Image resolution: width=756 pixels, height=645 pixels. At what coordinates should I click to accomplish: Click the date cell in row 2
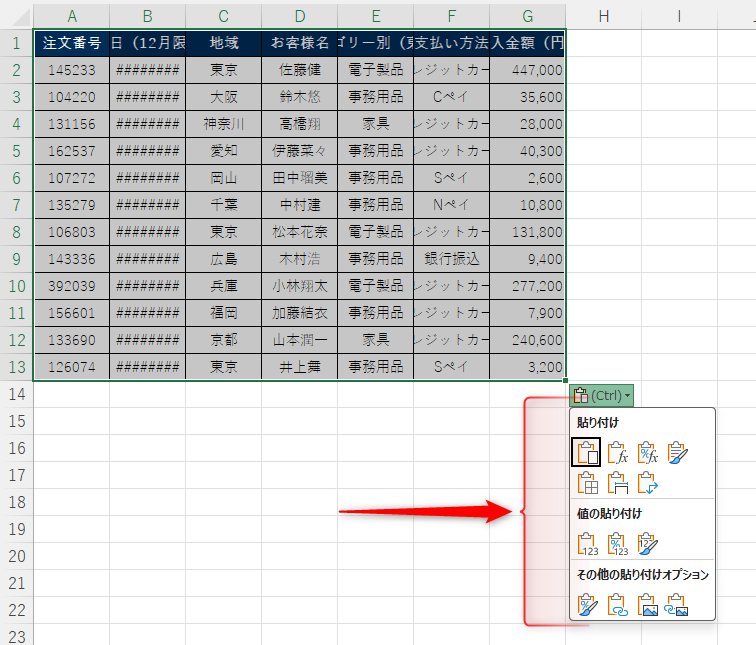pyautogui.click(x=148, y=70)
